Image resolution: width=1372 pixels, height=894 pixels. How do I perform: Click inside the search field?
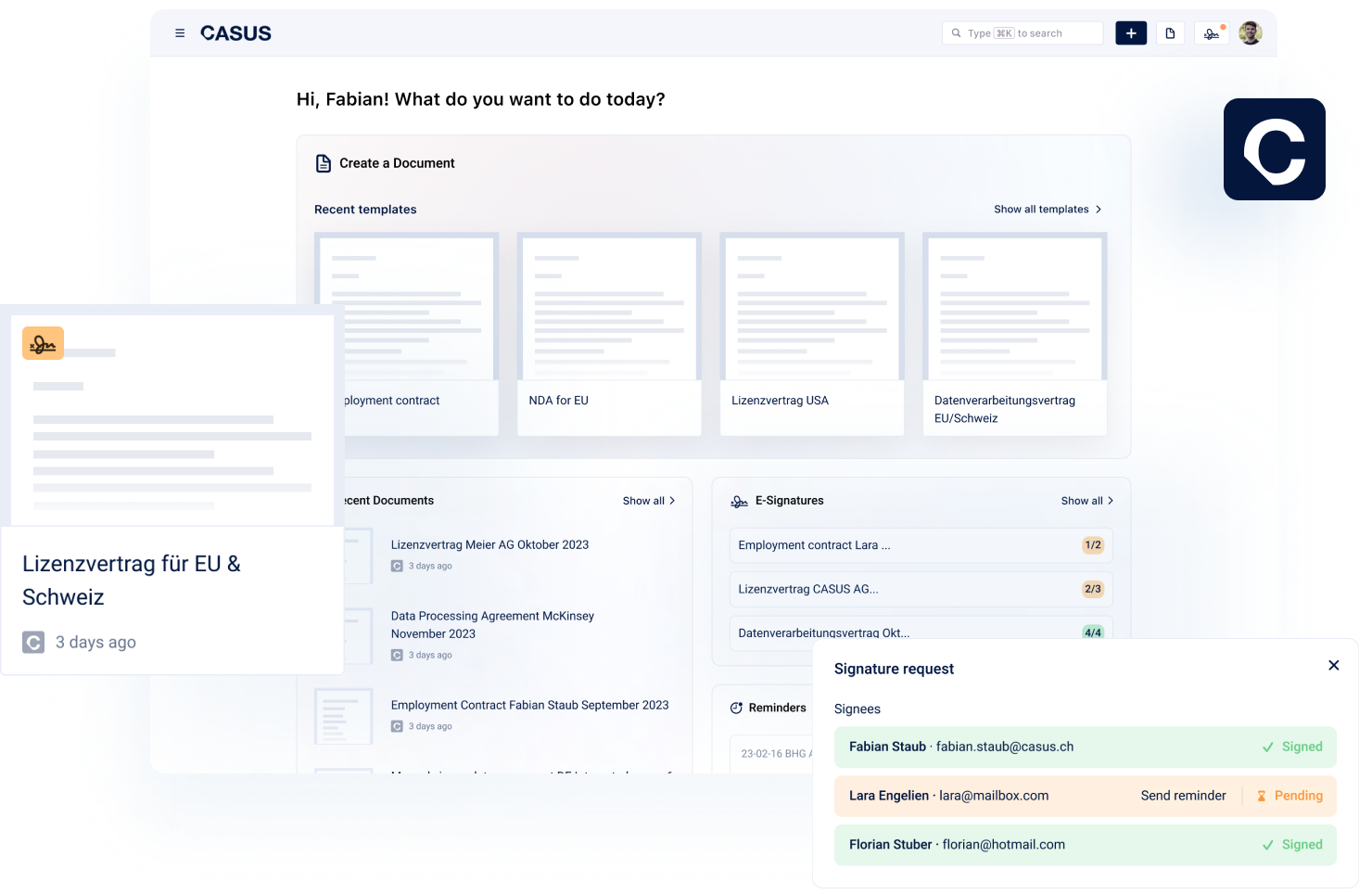point(1023,32)
